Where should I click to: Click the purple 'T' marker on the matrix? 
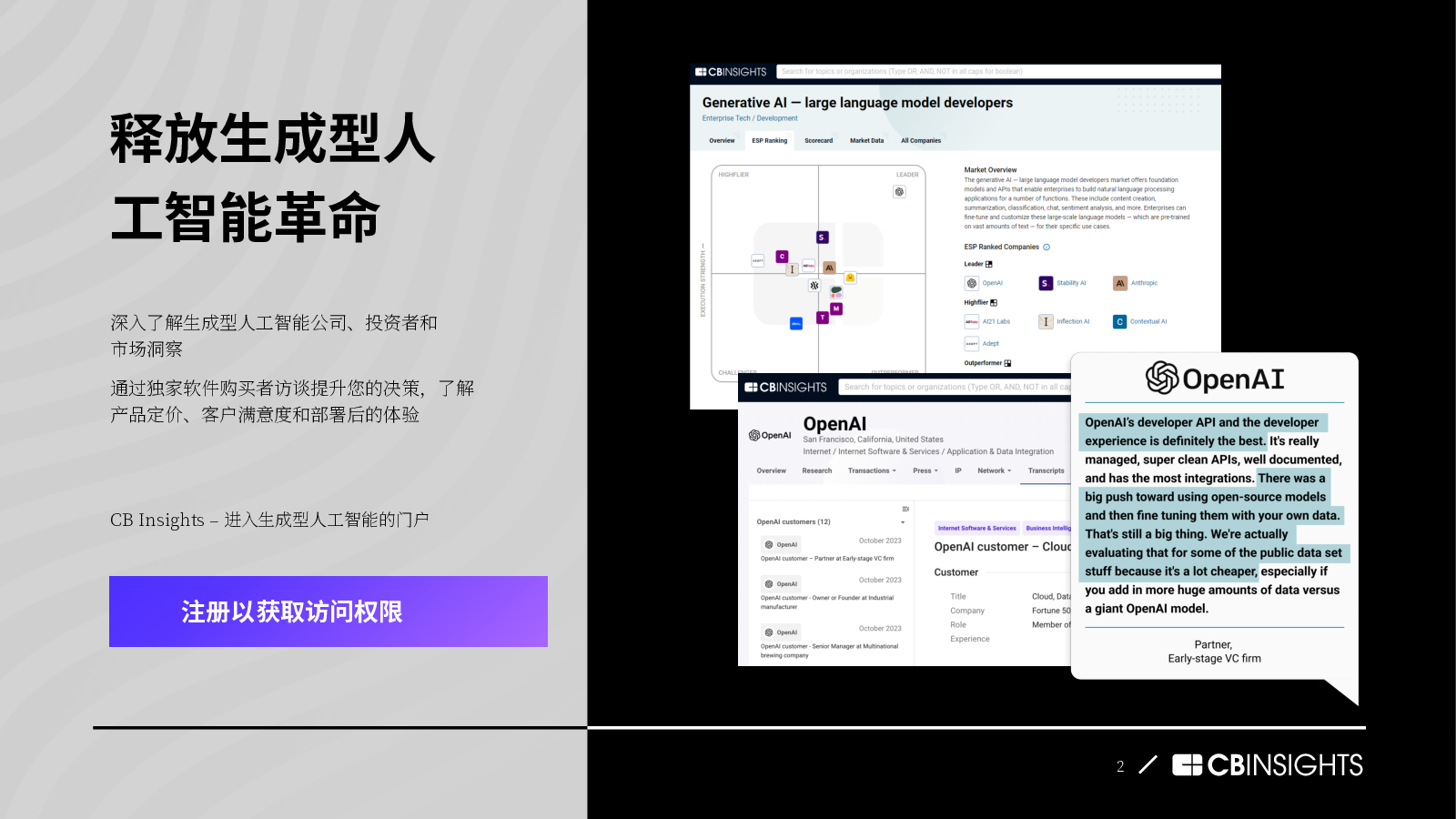click(823, 318)
